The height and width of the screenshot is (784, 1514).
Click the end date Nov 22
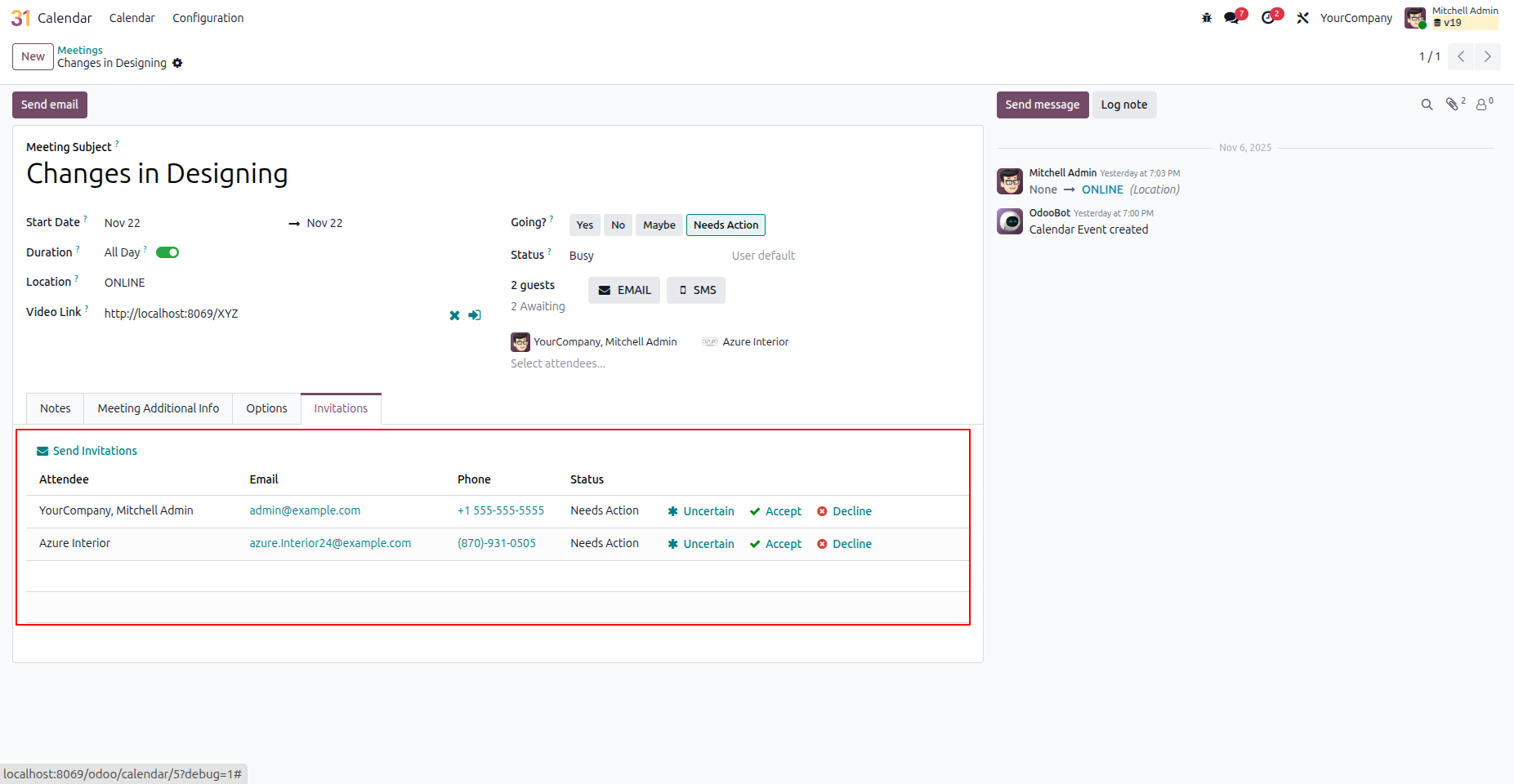[x=324, y=223]
